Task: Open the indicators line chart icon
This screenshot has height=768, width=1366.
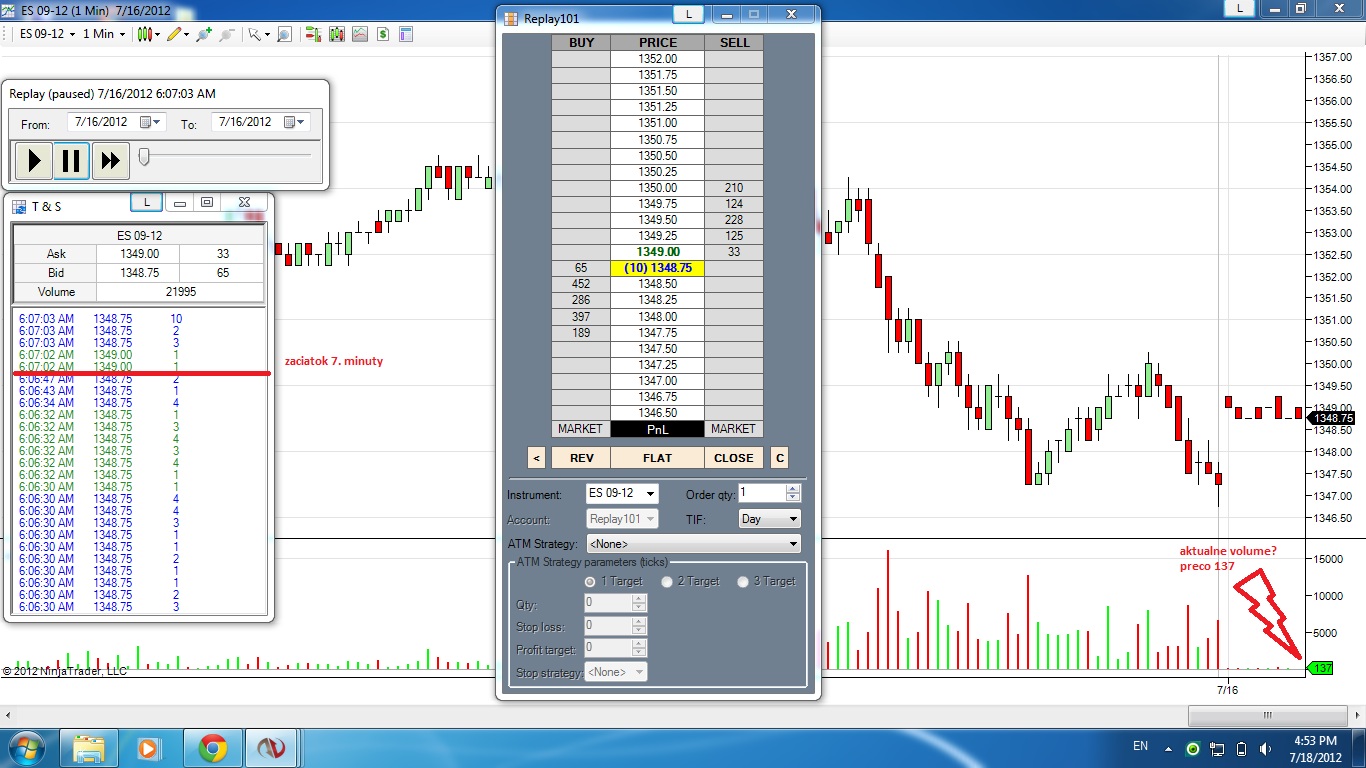Action: pos(360,34)
